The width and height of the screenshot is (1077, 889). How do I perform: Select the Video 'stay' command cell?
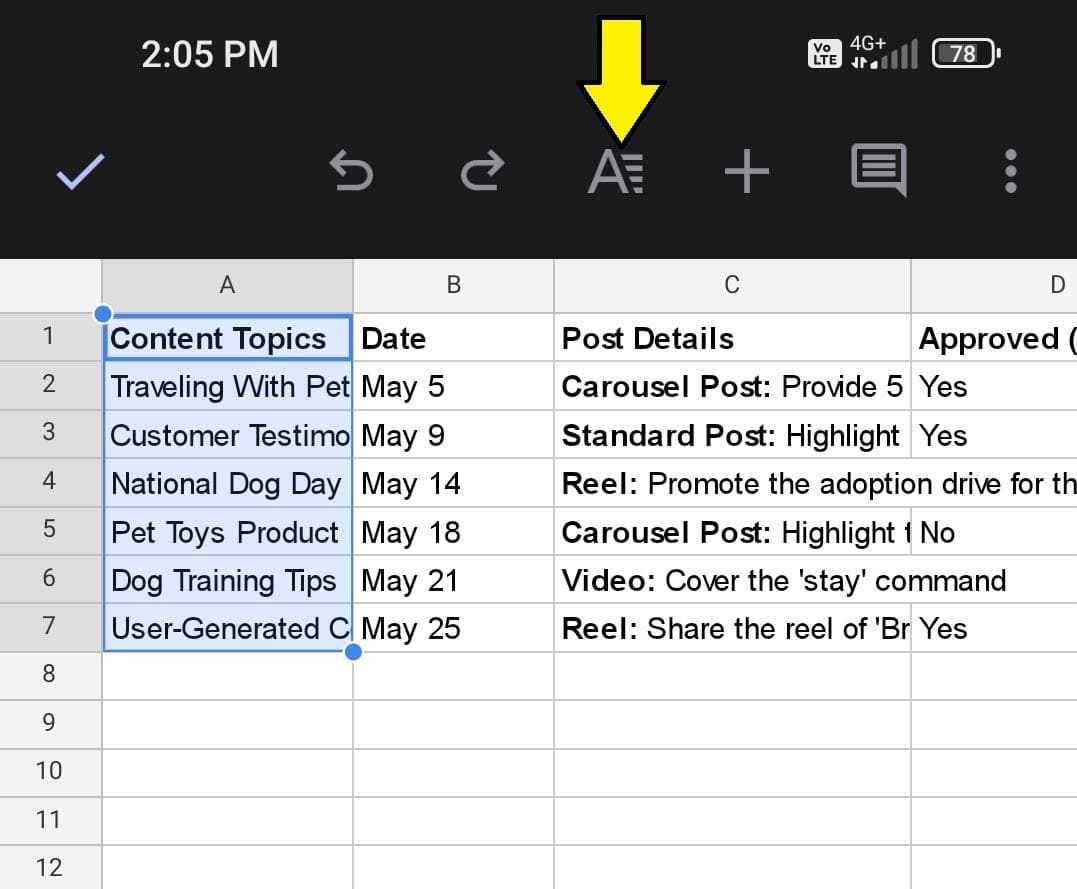732,580
